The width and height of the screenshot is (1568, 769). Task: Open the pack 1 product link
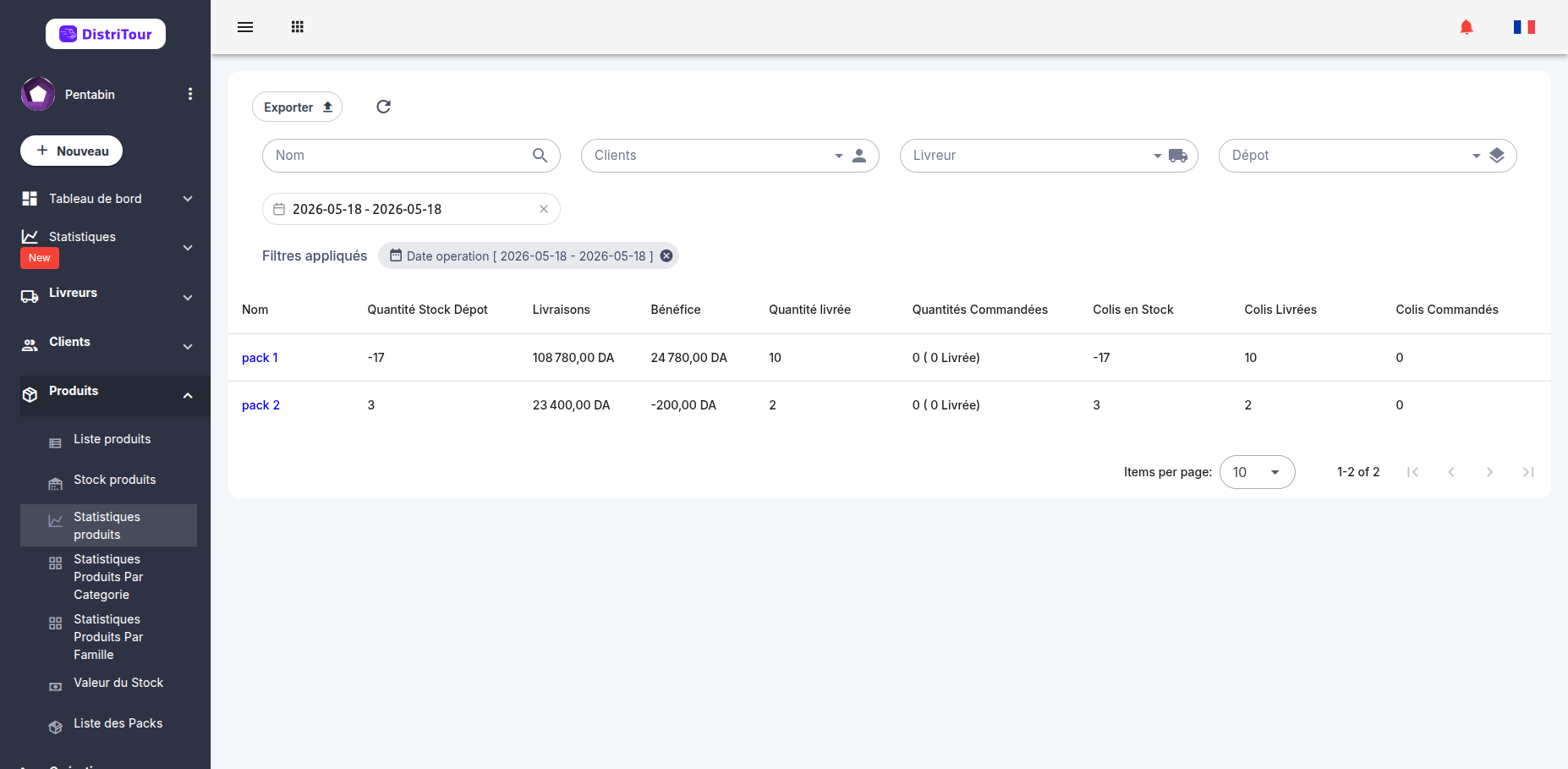[260, 358]
